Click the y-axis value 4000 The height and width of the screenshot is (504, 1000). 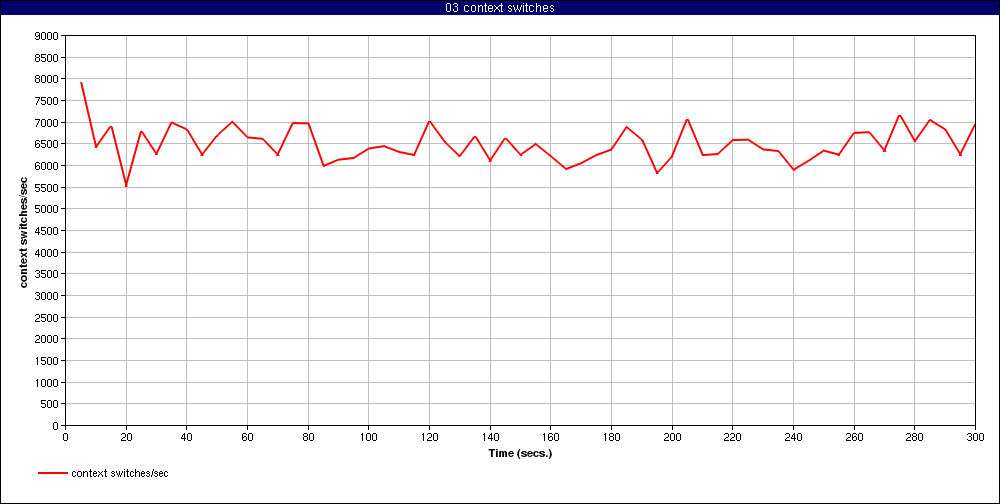tap(48, 253)
